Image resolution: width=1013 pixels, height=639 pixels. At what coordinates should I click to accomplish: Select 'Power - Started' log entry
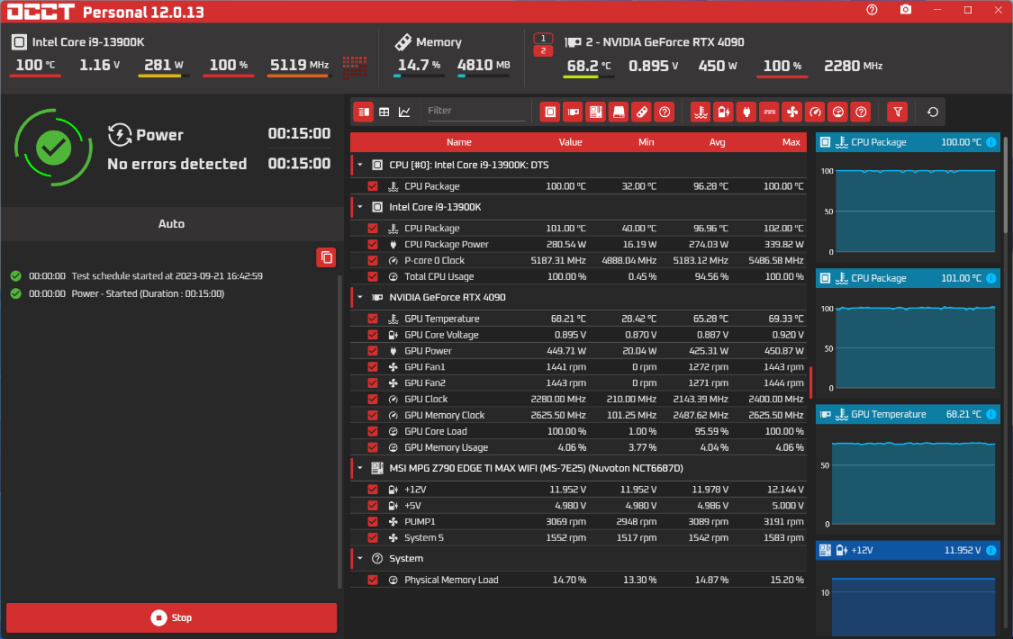[x=148, y=293]
